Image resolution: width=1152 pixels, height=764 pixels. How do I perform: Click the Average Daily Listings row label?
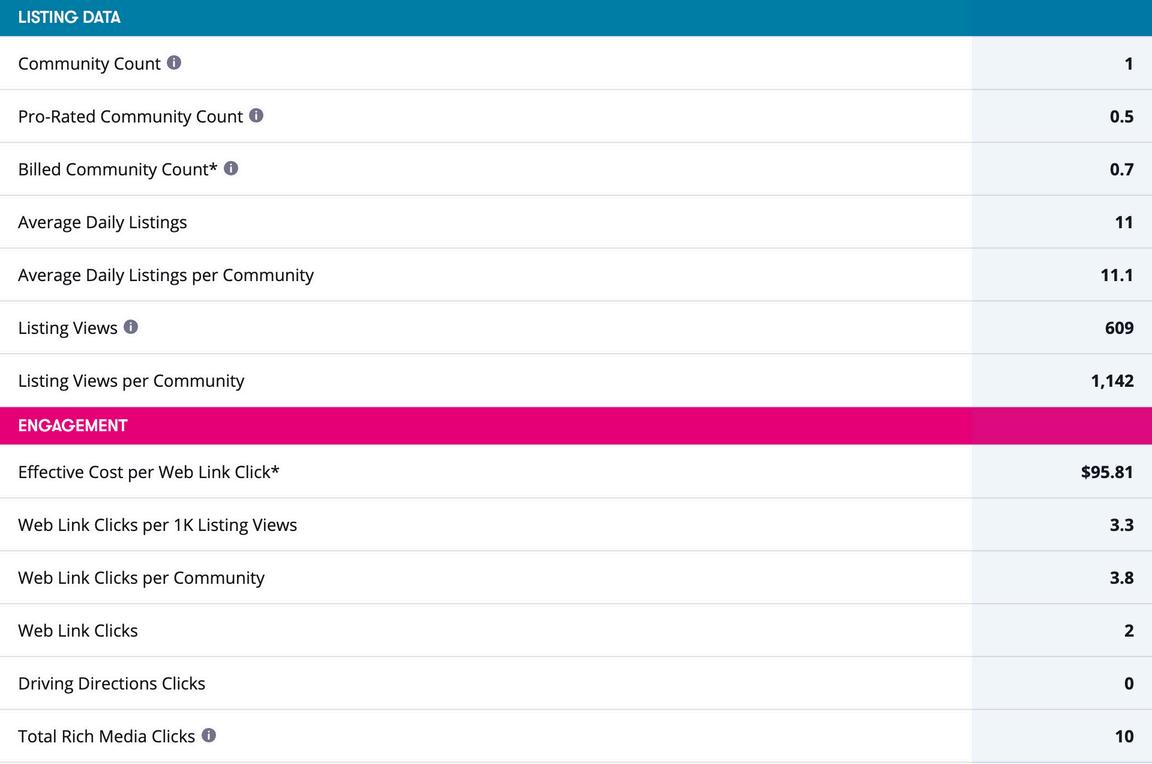(x=102, y=222)
